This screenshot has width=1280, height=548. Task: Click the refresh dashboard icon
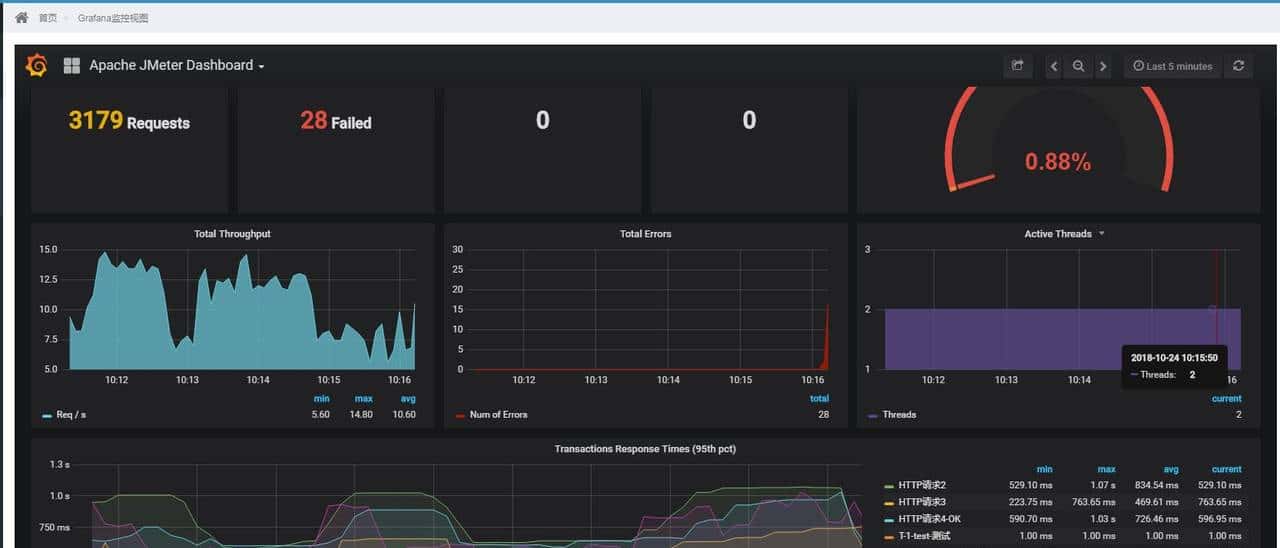coord(1238,66)
